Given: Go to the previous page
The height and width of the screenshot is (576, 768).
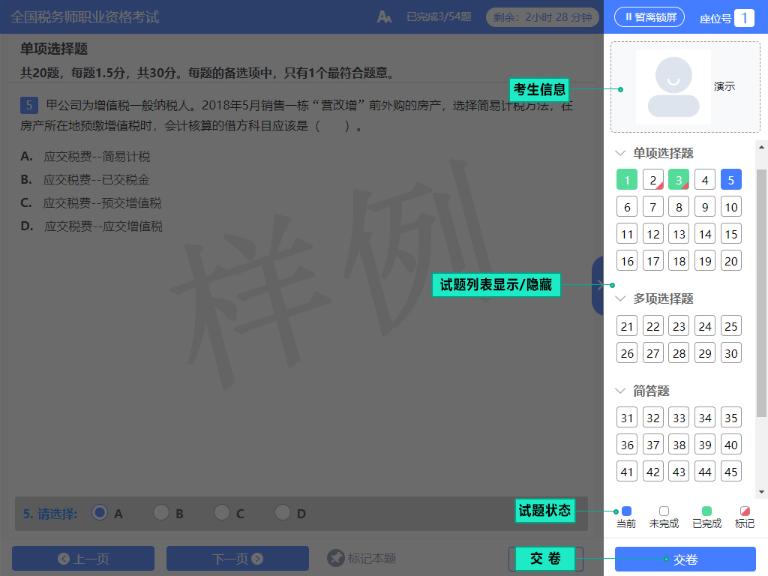Looking at the screenshot, I should pos(83,558).
